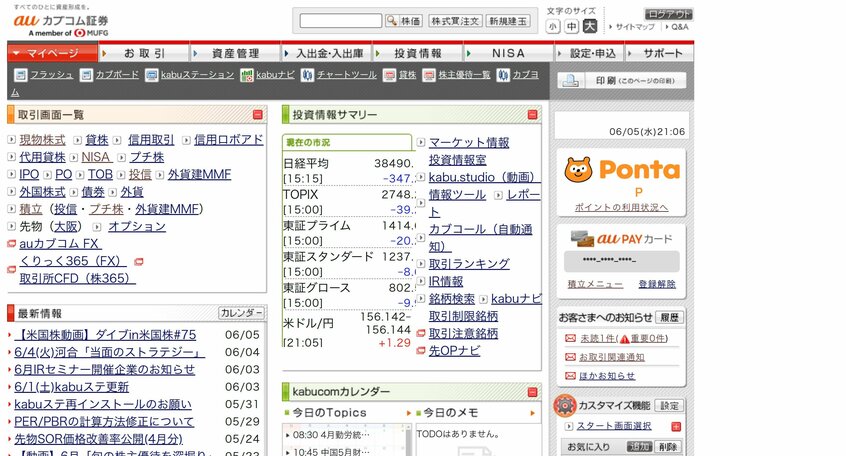Collapse the 取引画面一覧 panel
The image size is (846, 456).
(257, 114)
